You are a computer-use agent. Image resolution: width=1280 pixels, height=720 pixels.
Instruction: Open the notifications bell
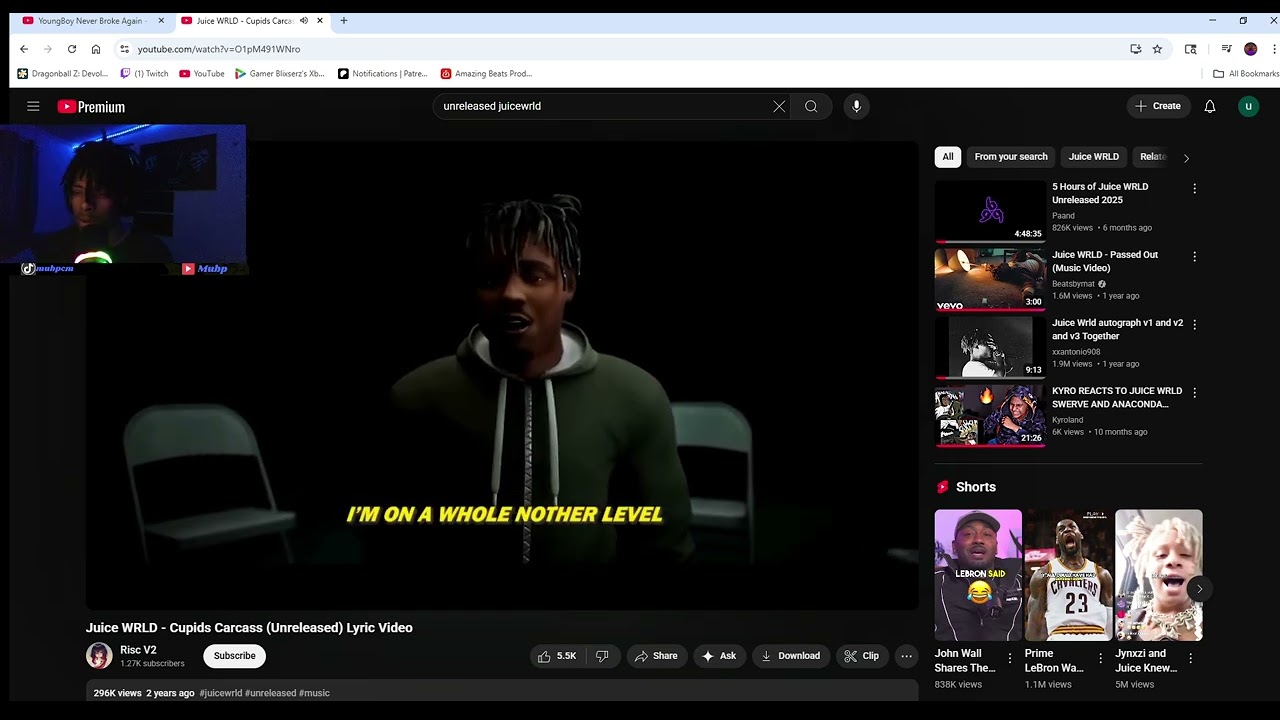1209,106
